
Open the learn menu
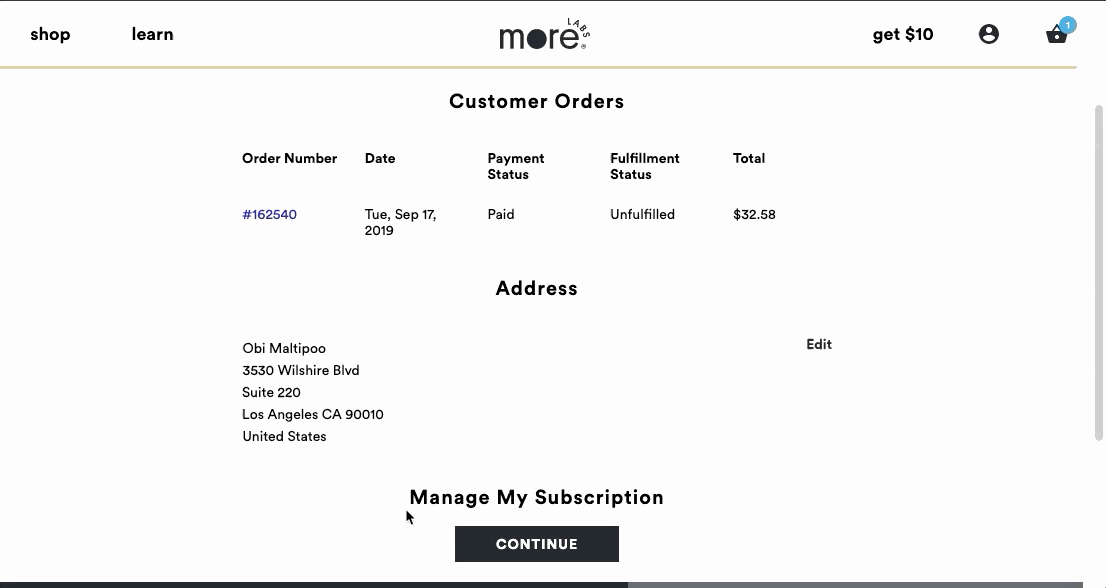coord(152,34)
